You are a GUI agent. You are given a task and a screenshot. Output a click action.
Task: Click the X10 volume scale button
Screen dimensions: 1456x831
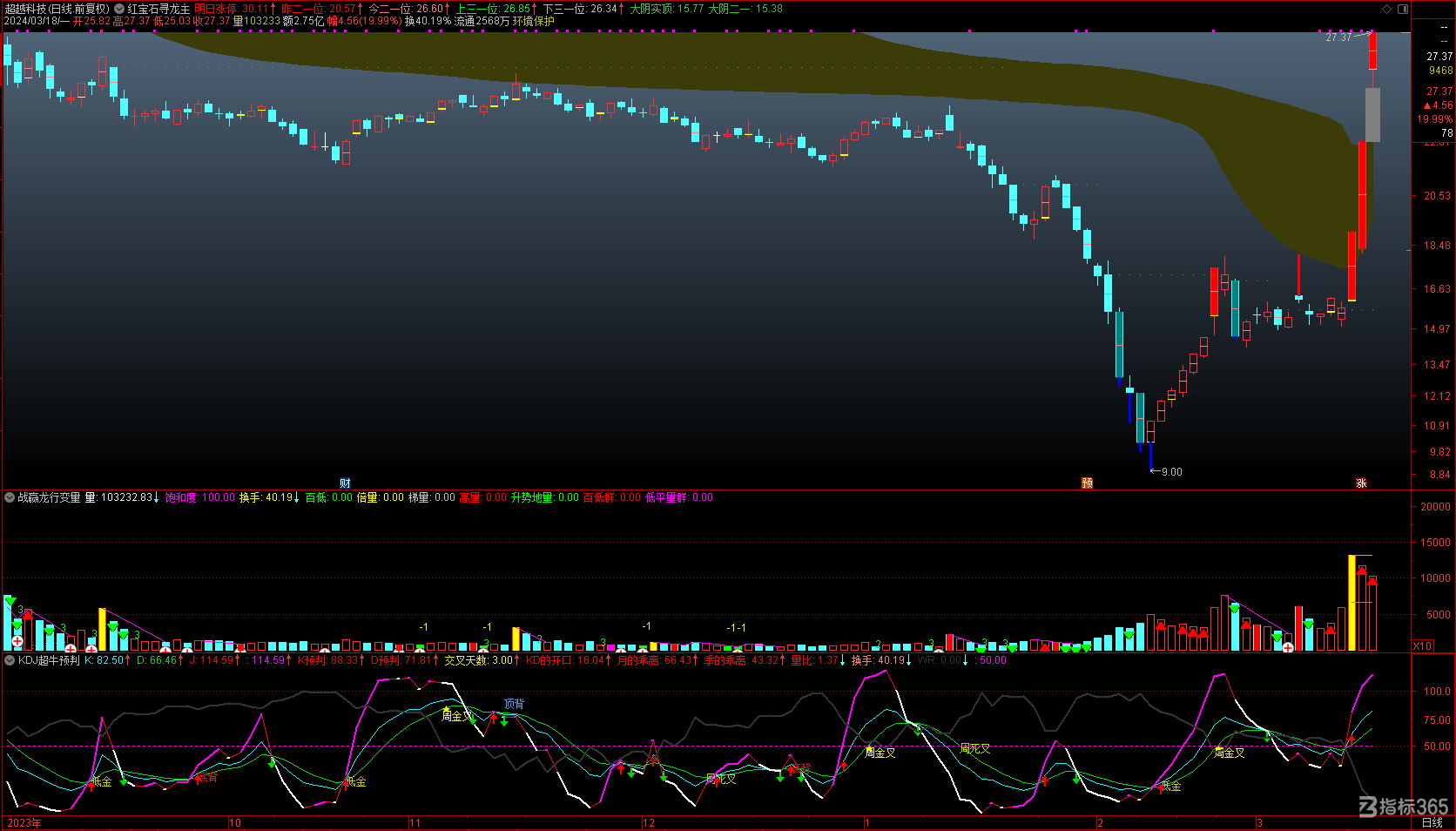1423,645
